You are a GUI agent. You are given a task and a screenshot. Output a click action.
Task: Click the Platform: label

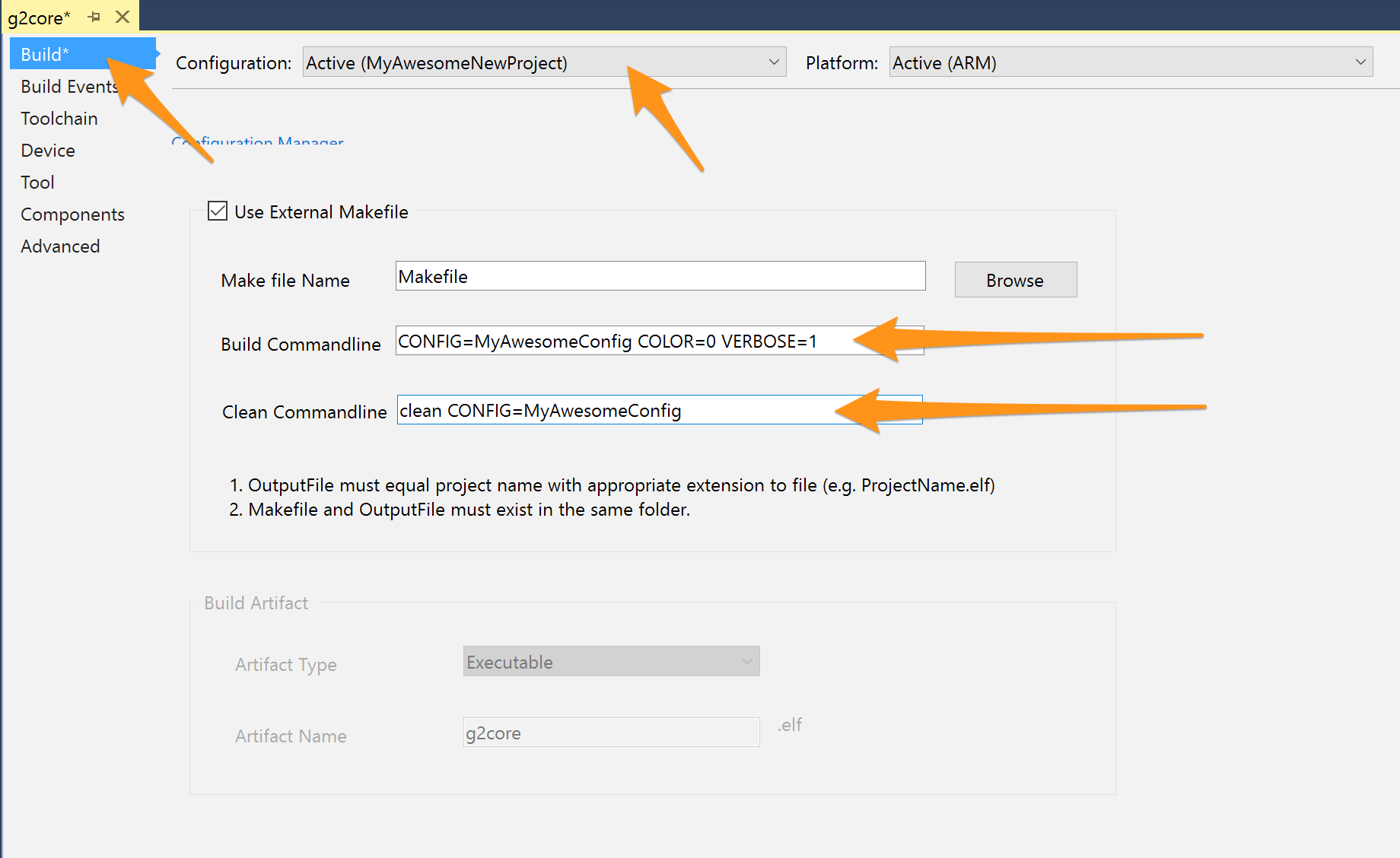[x=842, y=63]
